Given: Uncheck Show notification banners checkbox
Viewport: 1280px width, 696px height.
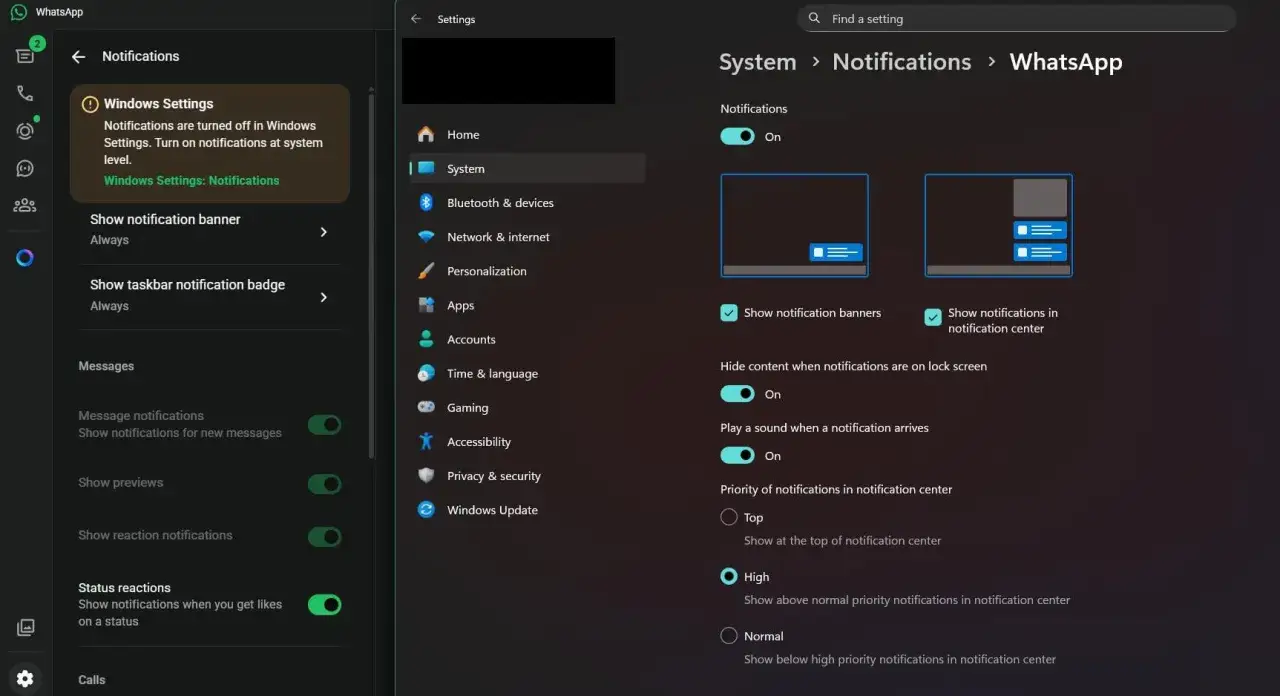Looking at the screenshot, I should click(729, 313).
